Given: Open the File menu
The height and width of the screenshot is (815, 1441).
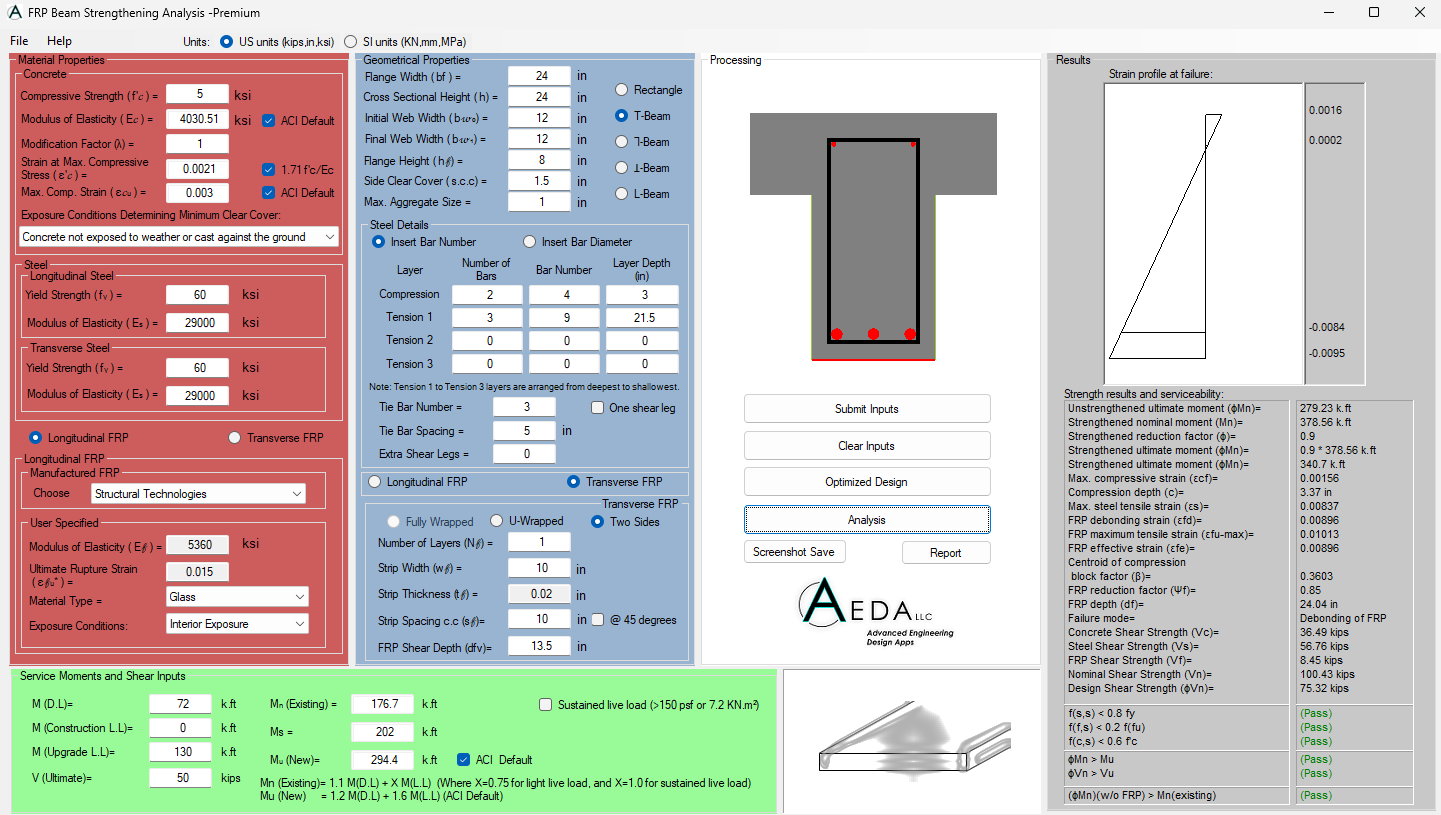Looking at the screenshot, I should click(19, 41).
